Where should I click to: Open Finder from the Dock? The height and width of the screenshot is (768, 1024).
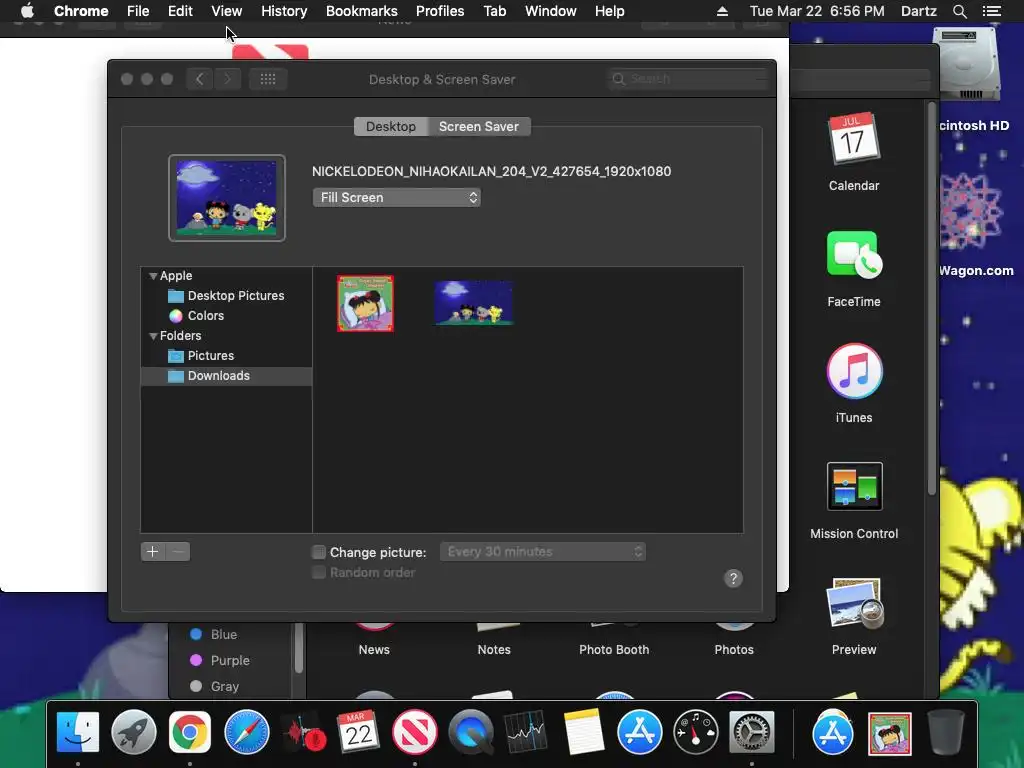[78, 732]
